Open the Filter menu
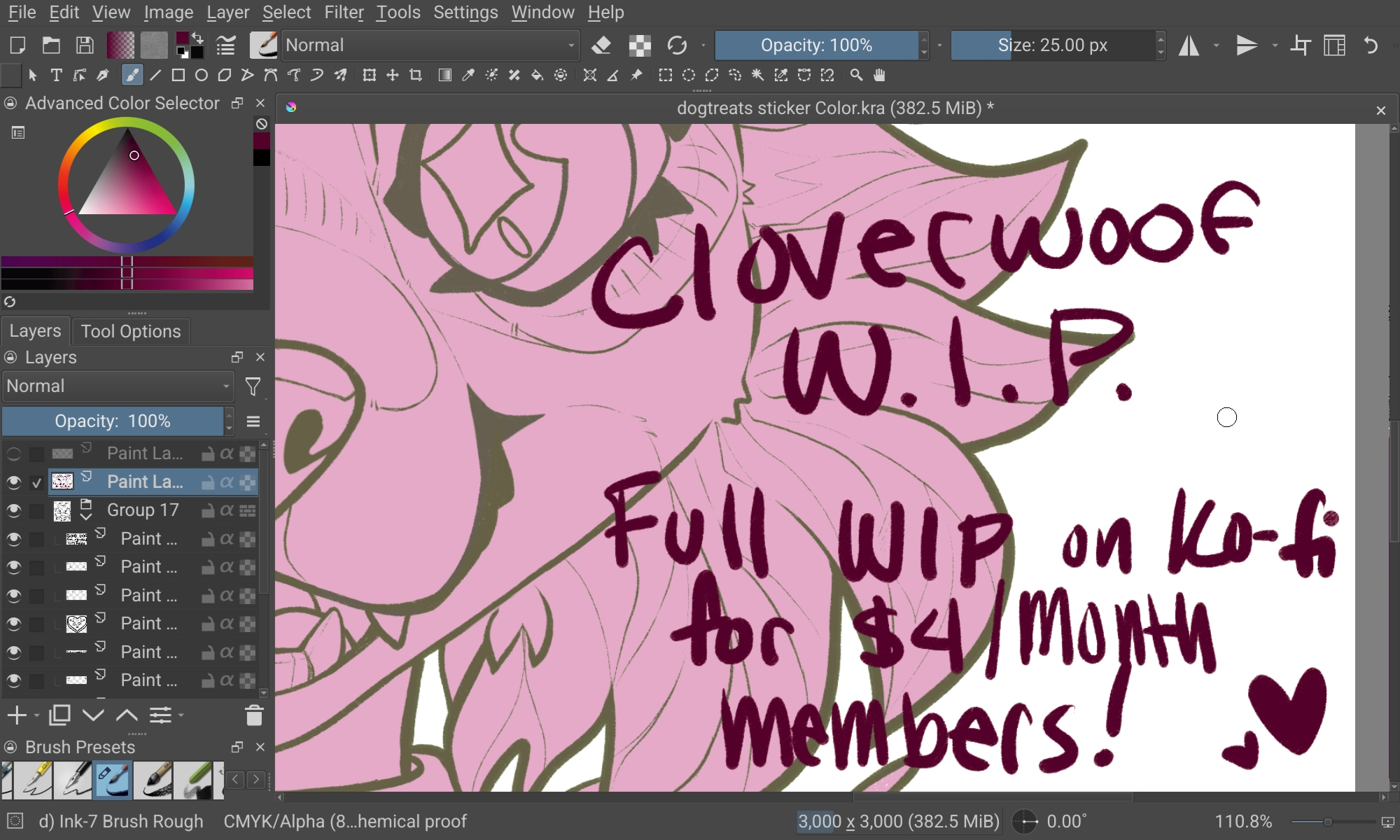The height and width of the screenshot is (840, 1400). click(343, 12)
